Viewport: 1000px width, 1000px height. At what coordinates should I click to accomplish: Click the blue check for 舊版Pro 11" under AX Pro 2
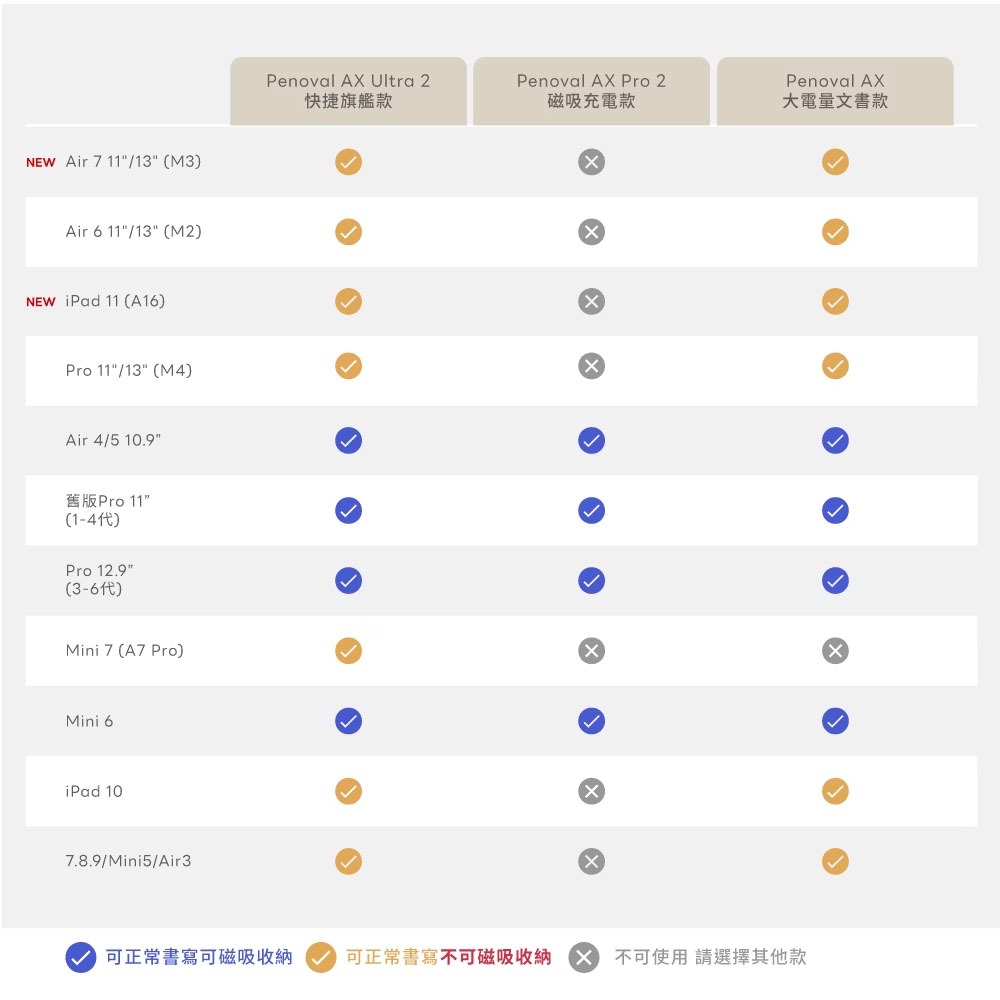pos(591,511)
